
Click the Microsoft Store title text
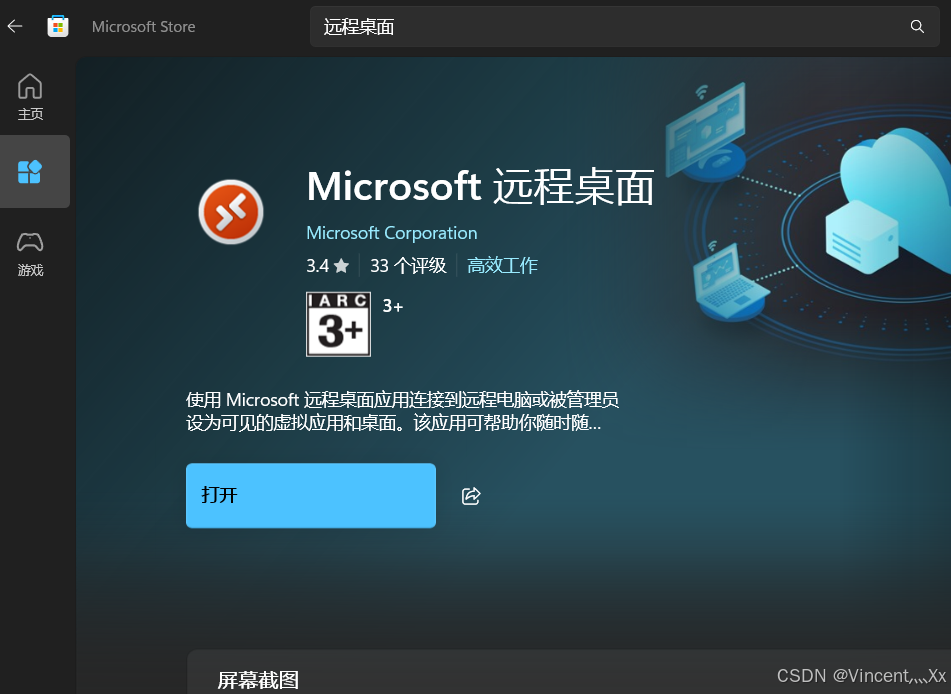(x=144, y=27)
